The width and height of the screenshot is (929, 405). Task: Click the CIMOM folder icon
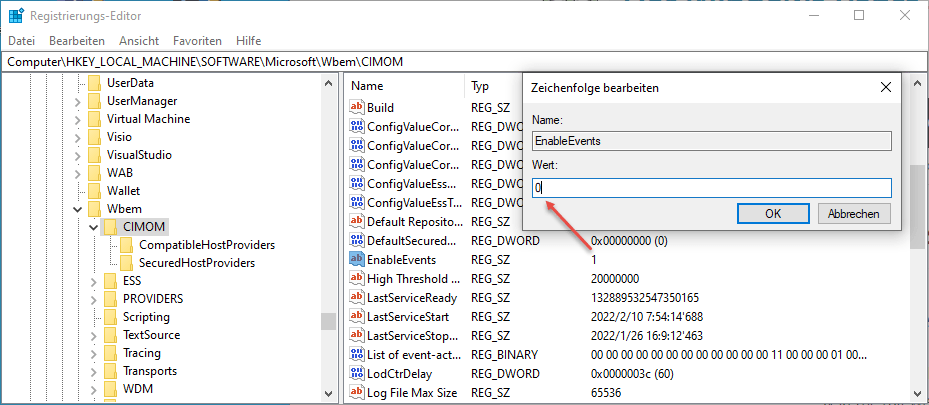(x=112, y=227)
